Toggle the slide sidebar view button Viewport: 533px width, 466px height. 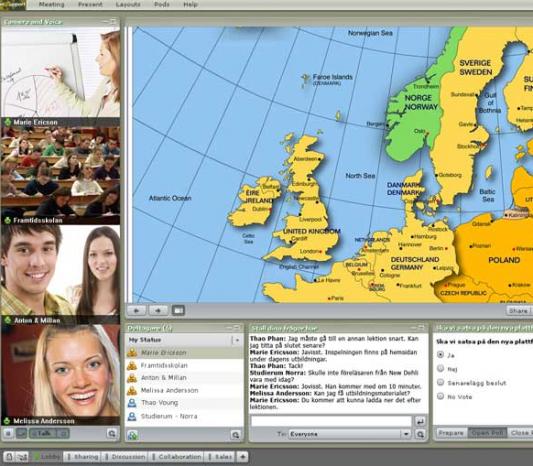(x=178, y=310)
